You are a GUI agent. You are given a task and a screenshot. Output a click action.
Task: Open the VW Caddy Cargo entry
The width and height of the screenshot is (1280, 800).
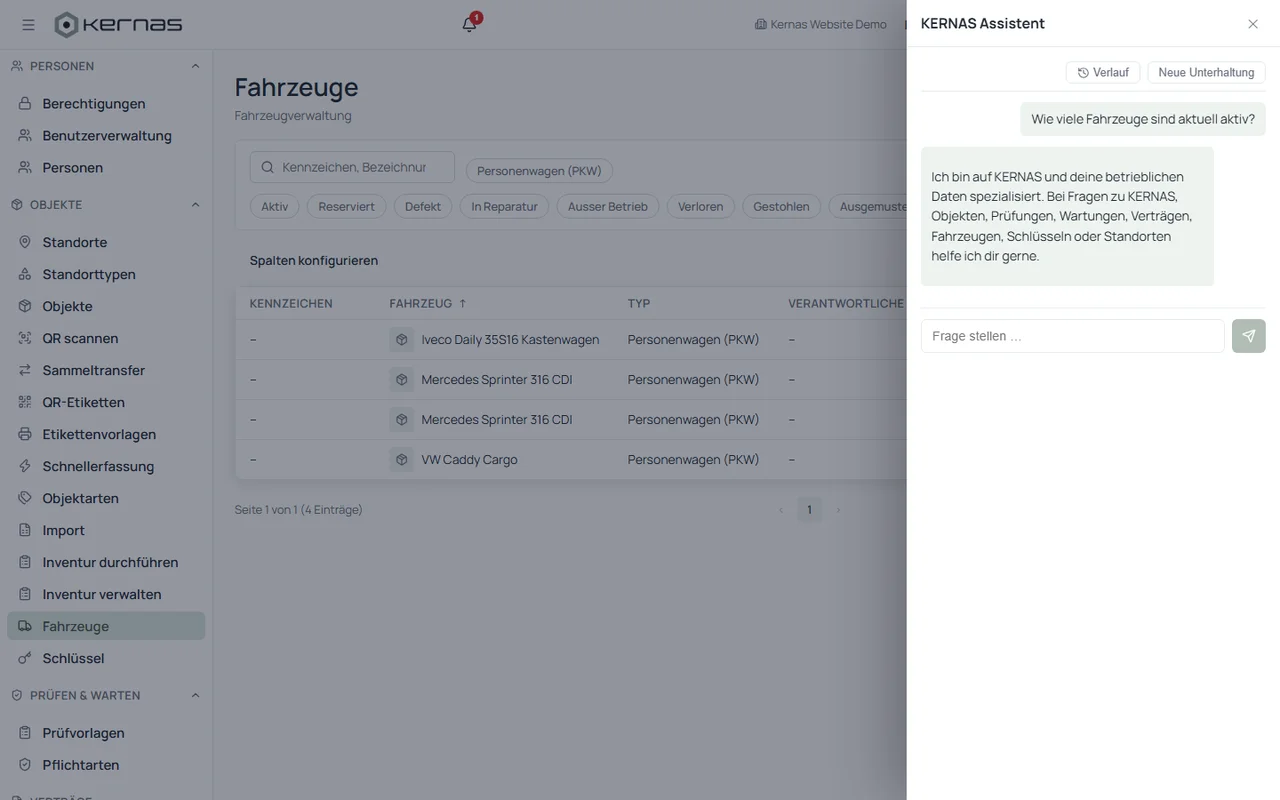[571, 459]
